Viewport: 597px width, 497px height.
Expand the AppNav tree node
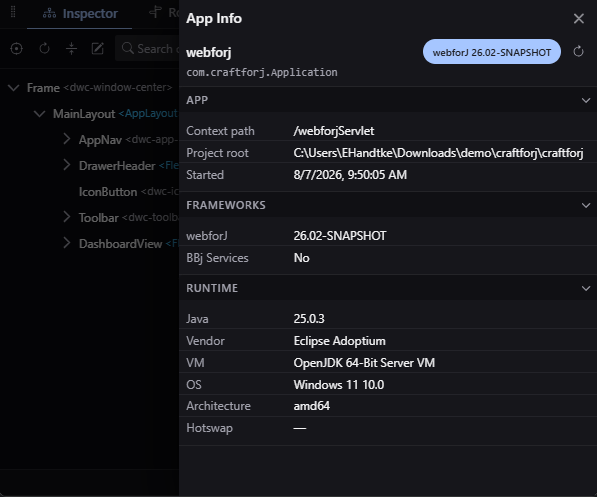point(67,139)
